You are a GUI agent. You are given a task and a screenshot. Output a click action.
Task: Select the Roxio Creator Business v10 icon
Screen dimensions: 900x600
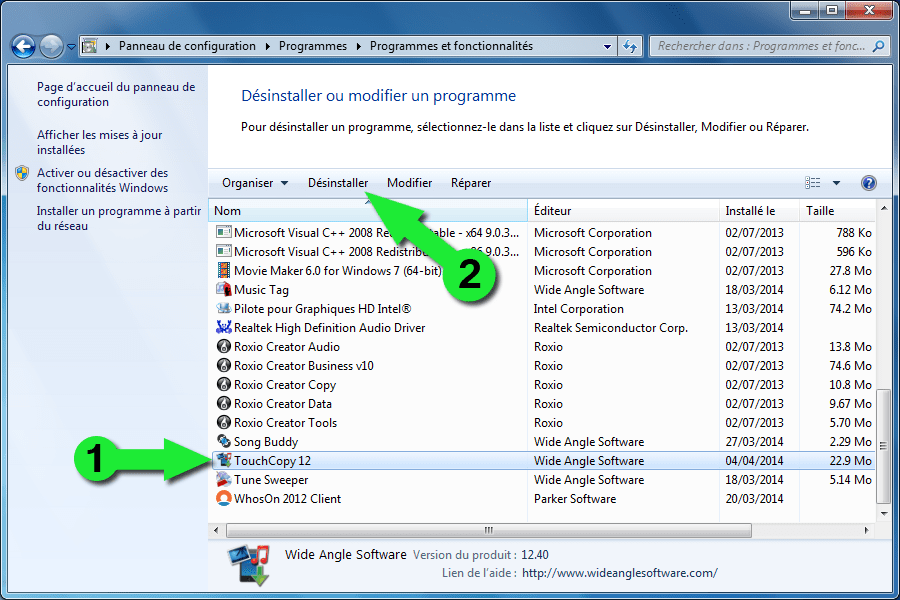[x=223, y=365]
